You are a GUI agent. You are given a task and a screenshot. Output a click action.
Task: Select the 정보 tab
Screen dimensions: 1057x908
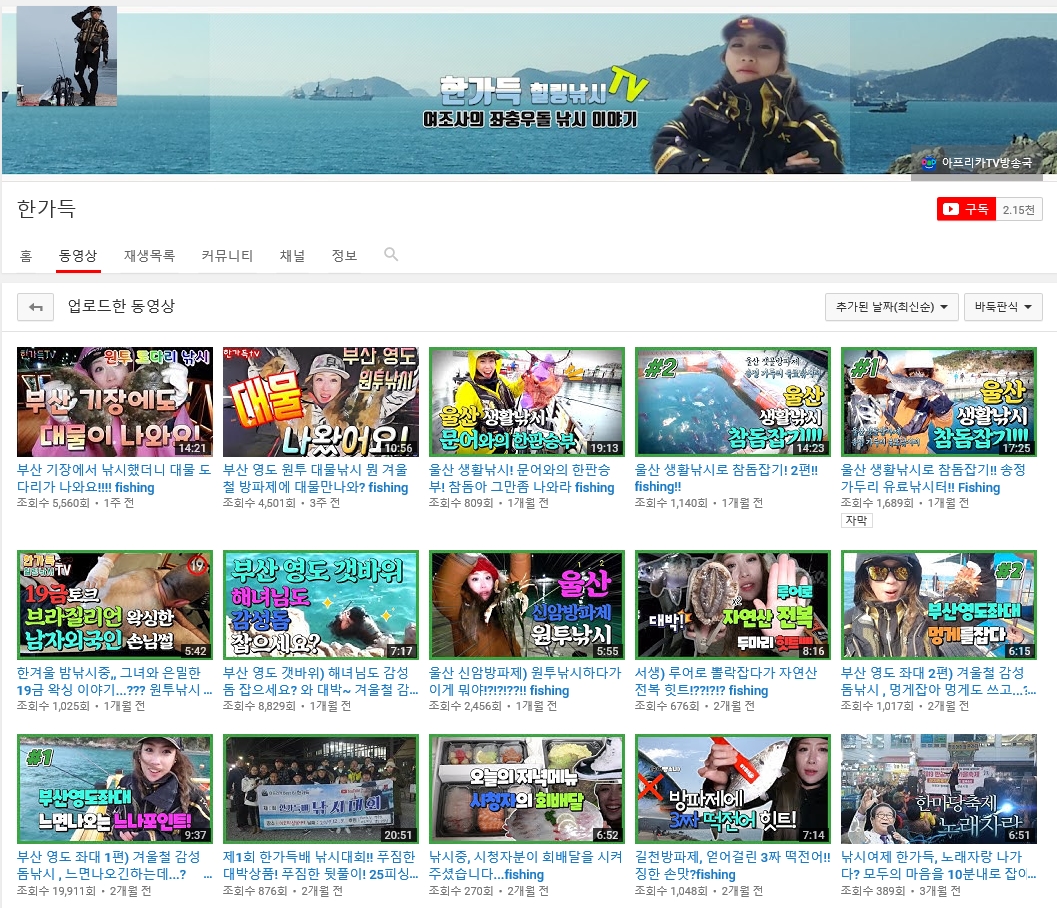point(344,256)
